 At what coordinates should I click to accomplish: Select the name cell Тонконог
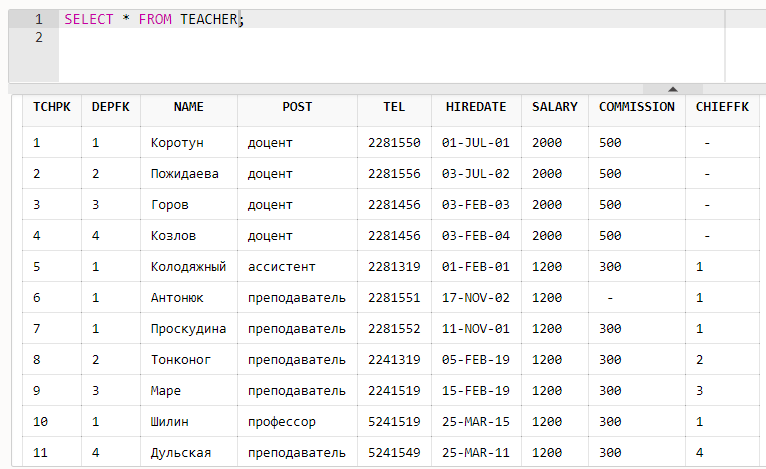pos(181,360)
